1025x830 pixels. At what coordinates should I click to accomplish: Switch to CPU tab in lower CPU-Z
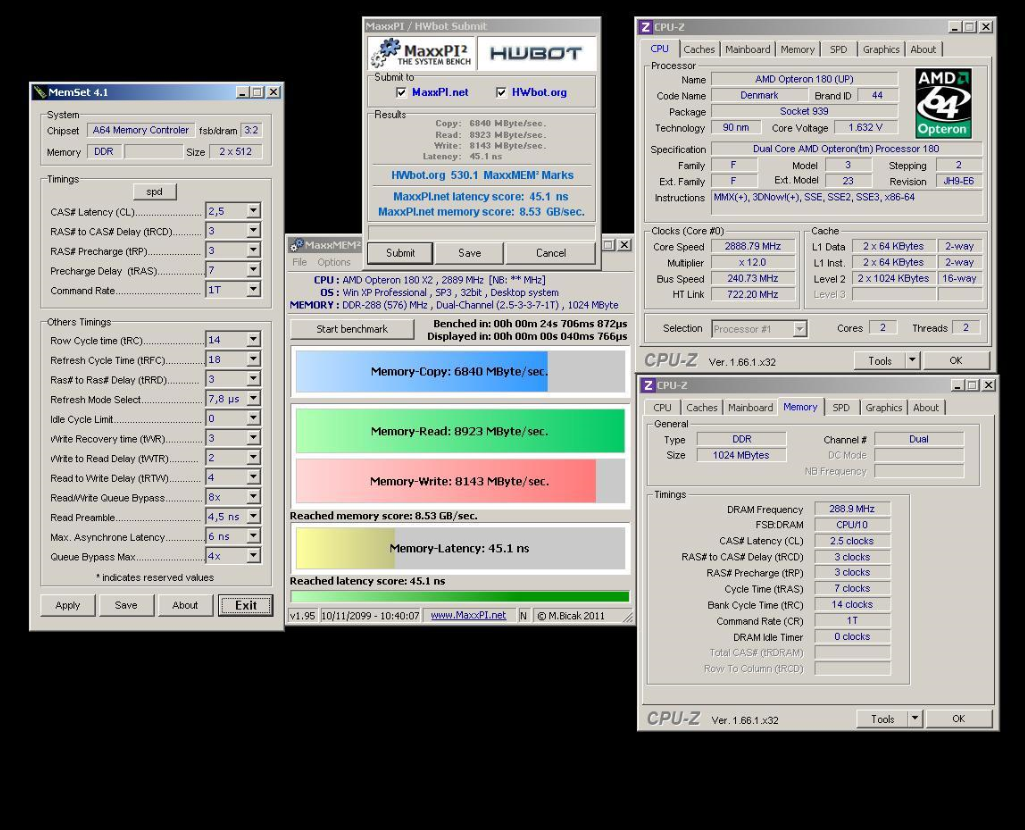tap(662, 407)
